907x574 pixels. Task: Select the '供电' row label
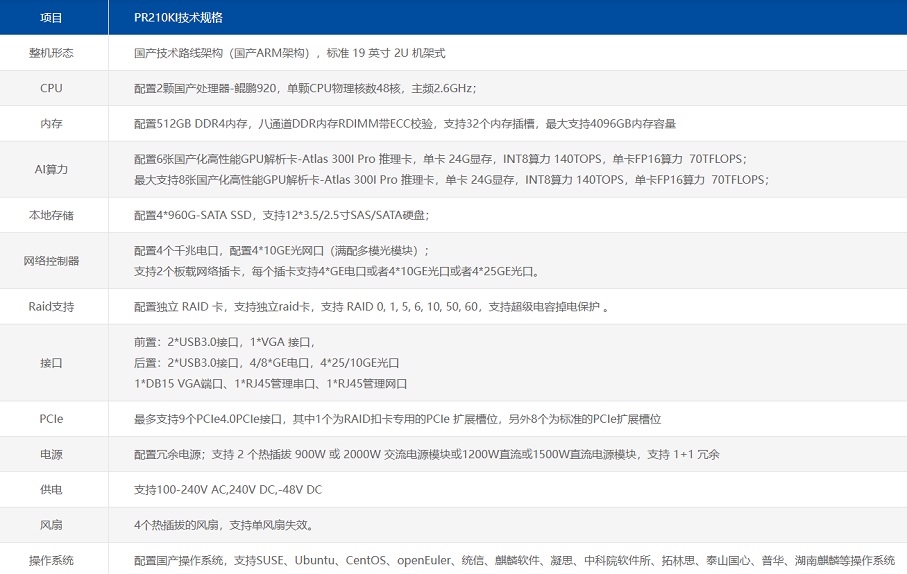coord(51,490)
